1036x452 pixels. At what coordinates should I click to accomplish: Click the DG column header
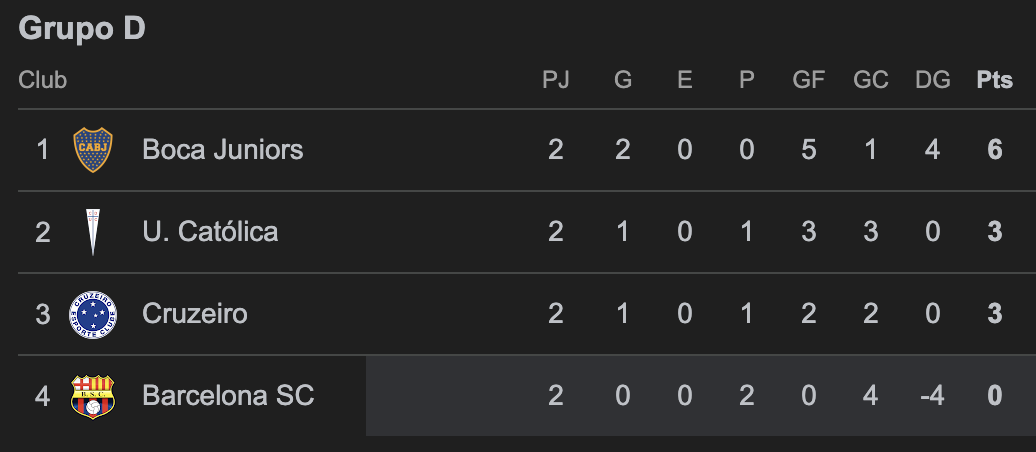point(932,80)
